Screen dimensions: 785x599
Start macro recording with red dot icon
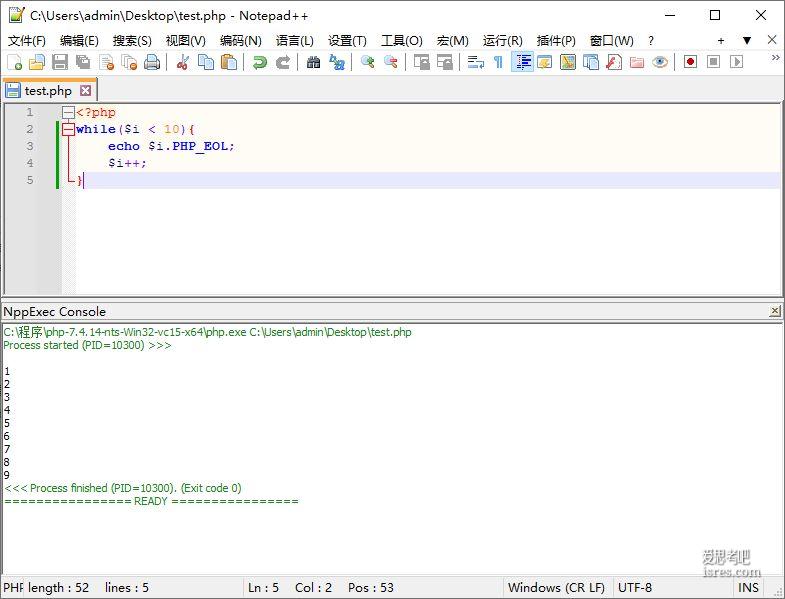coord(690,62)
